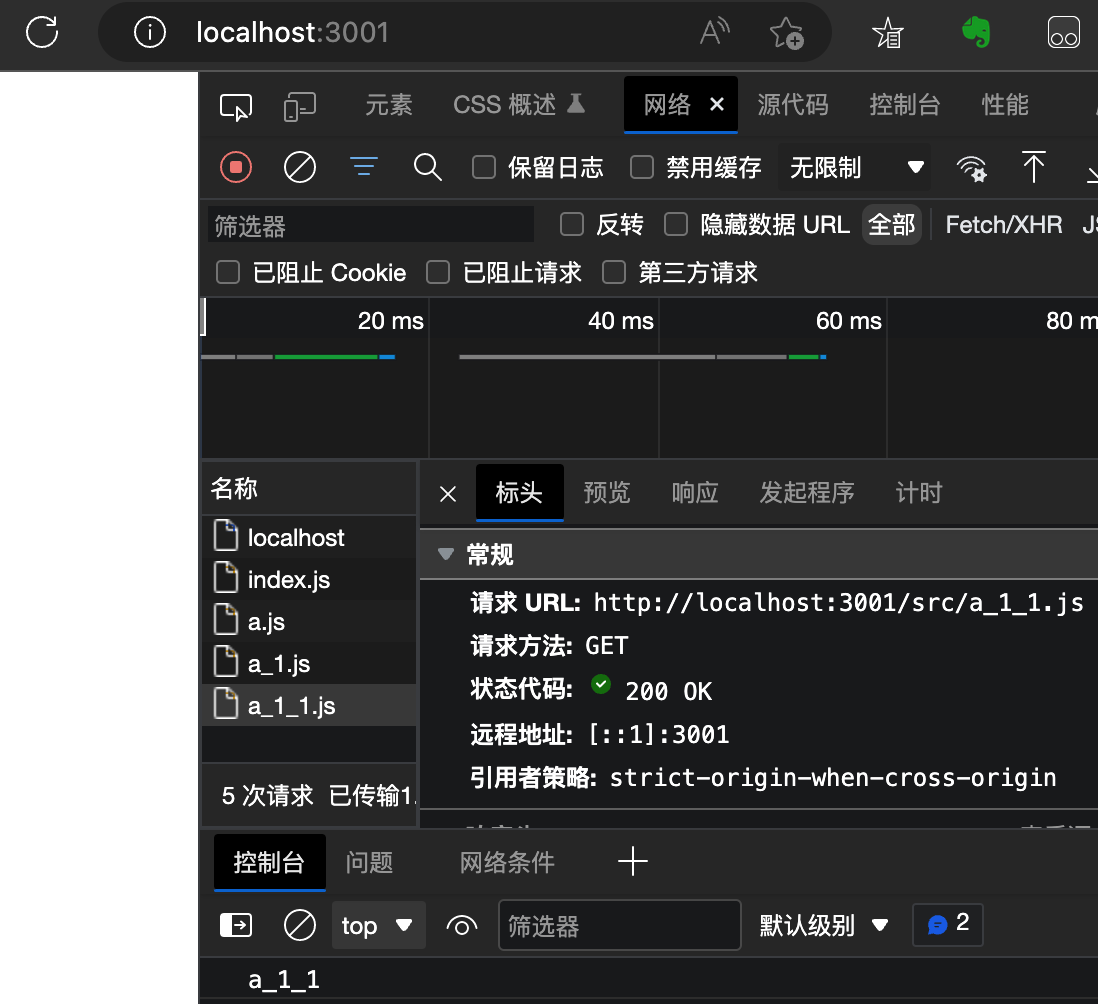This screenshot has width=1098, height=1004.
Task: Select the a_1_1.js request row
Action: 309,705
